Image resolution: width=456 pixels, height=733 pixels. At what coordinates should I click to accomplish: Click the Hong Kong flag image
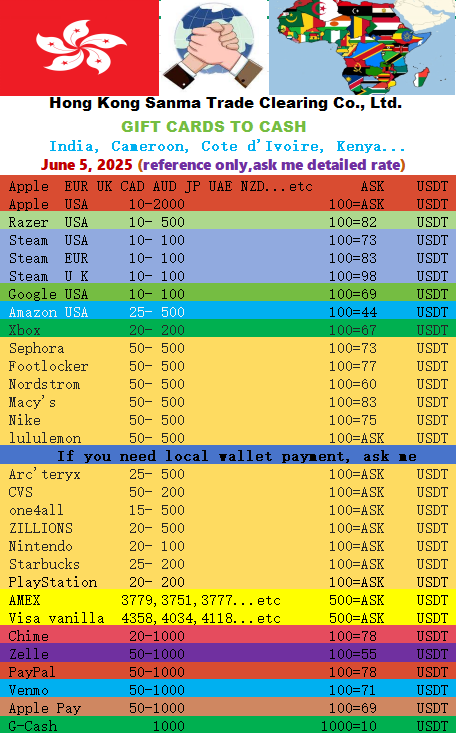pyautogui.click(x=79, y=48)
